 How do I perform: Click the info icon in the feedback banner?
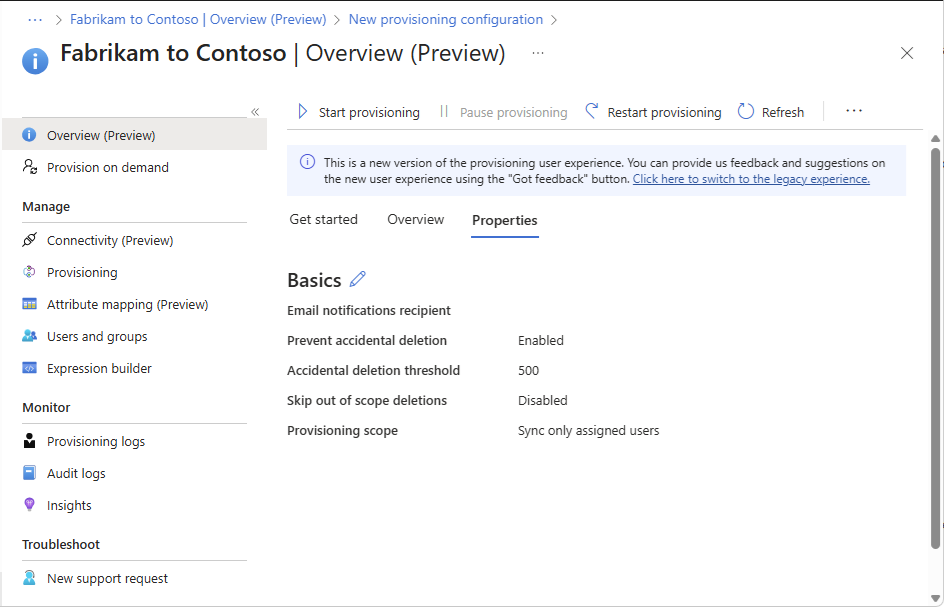tap(307, 162)
